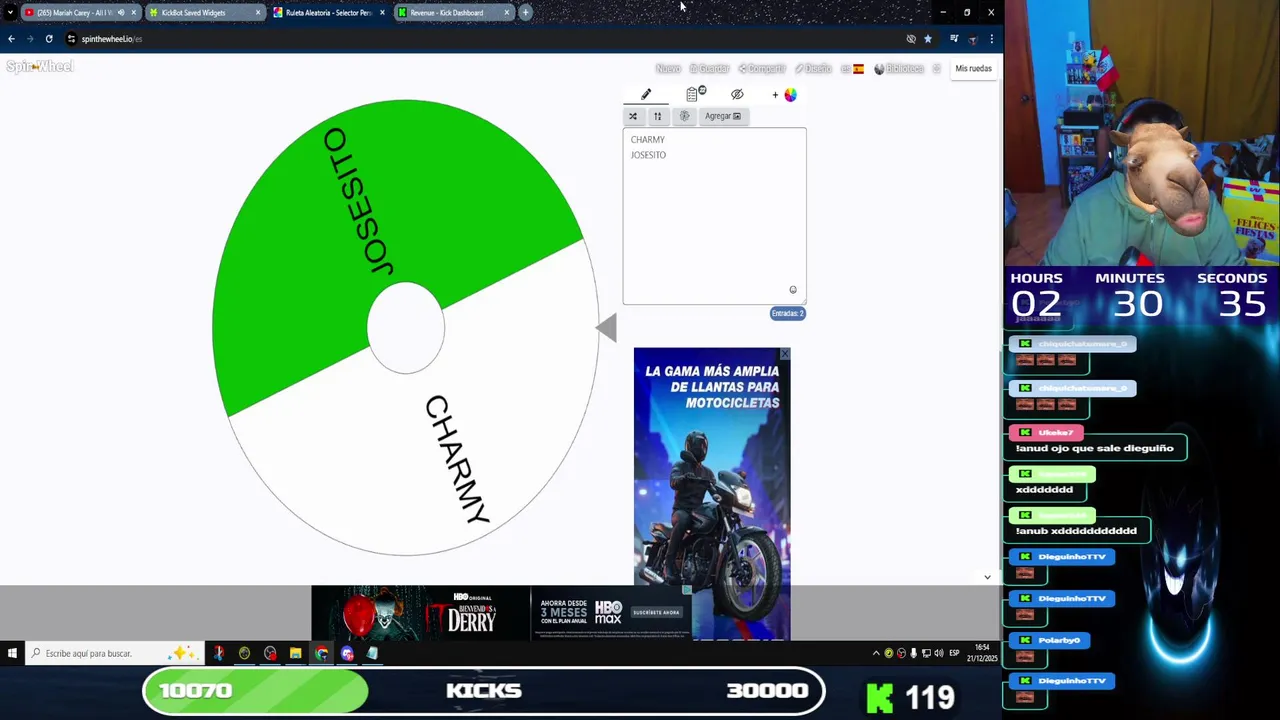Image resolution: width=1280 pixels, height=720 pixels.
Task: Click the AI brain icon button
Action: pyautogui.click(x=684, y=116)
